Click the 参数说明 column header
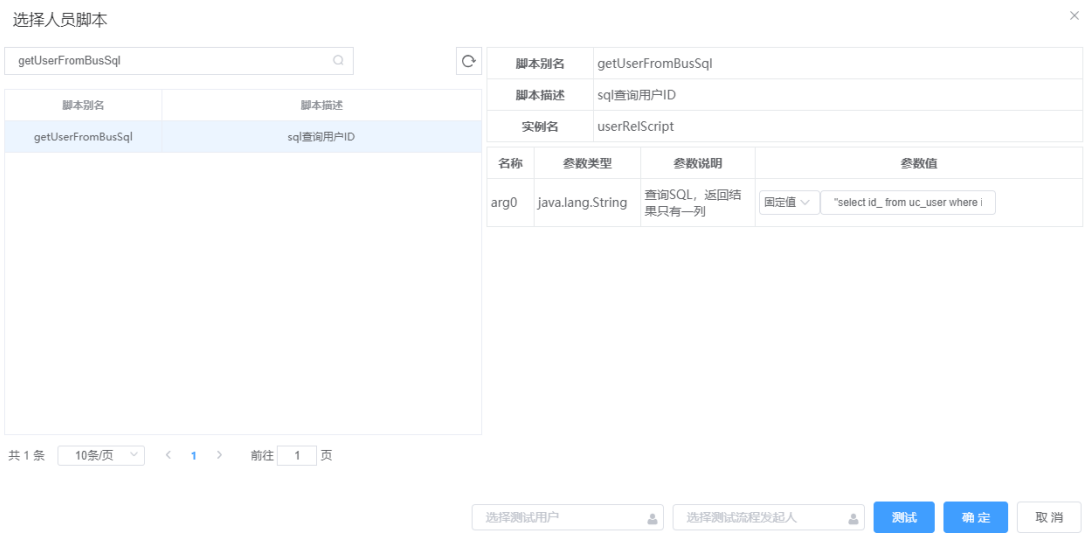Screen dimensions: 1088x547 coord(697,163)
